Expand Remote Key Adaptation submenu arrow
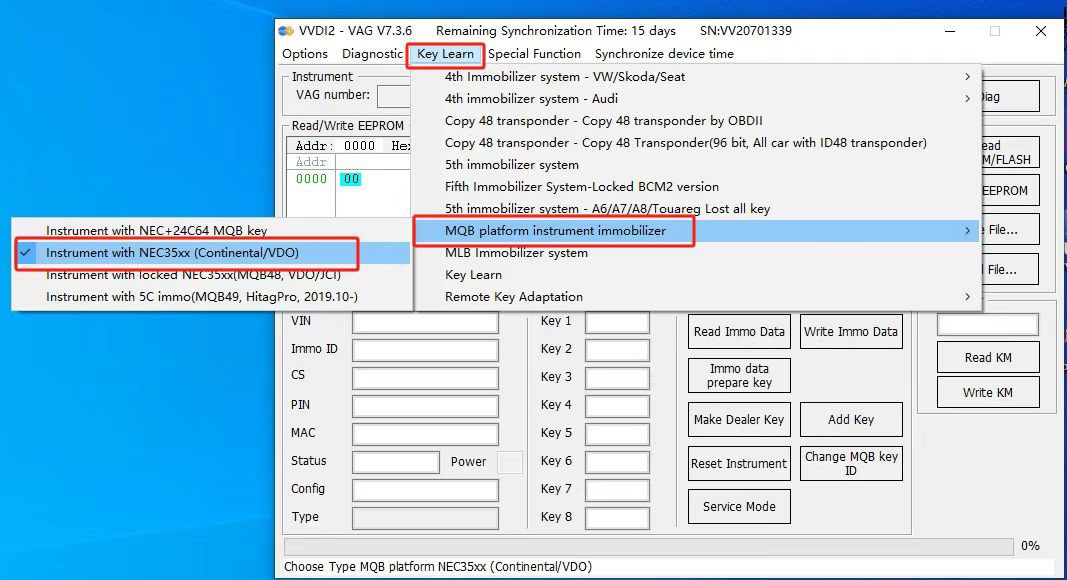Image resolution: width=1067 pixels, height=580 pixels. click(967, 297)
